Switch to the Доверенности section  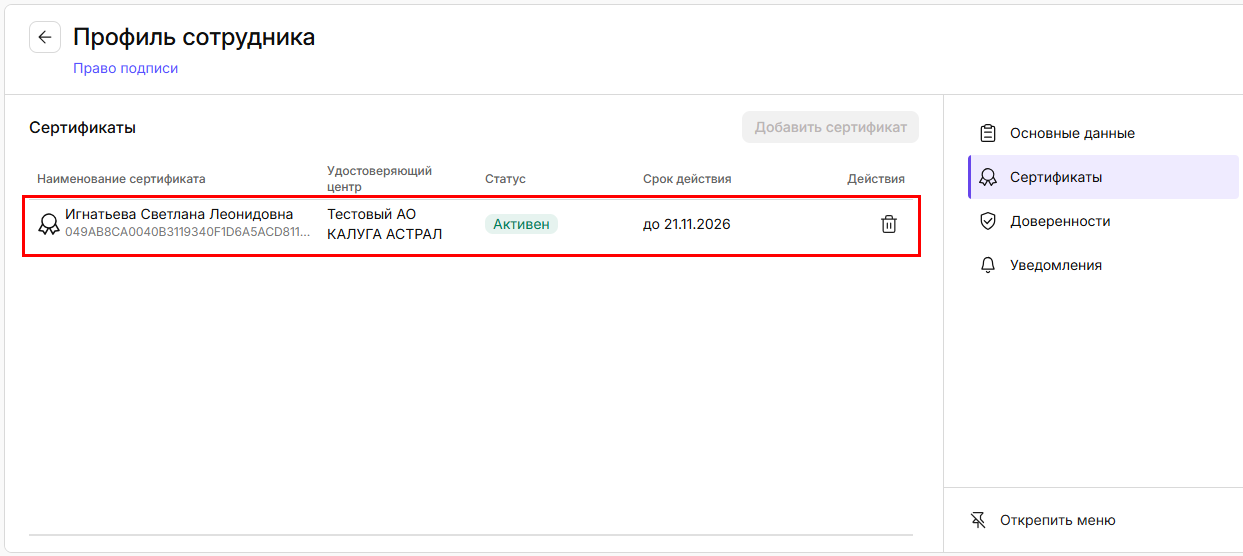1060,221
